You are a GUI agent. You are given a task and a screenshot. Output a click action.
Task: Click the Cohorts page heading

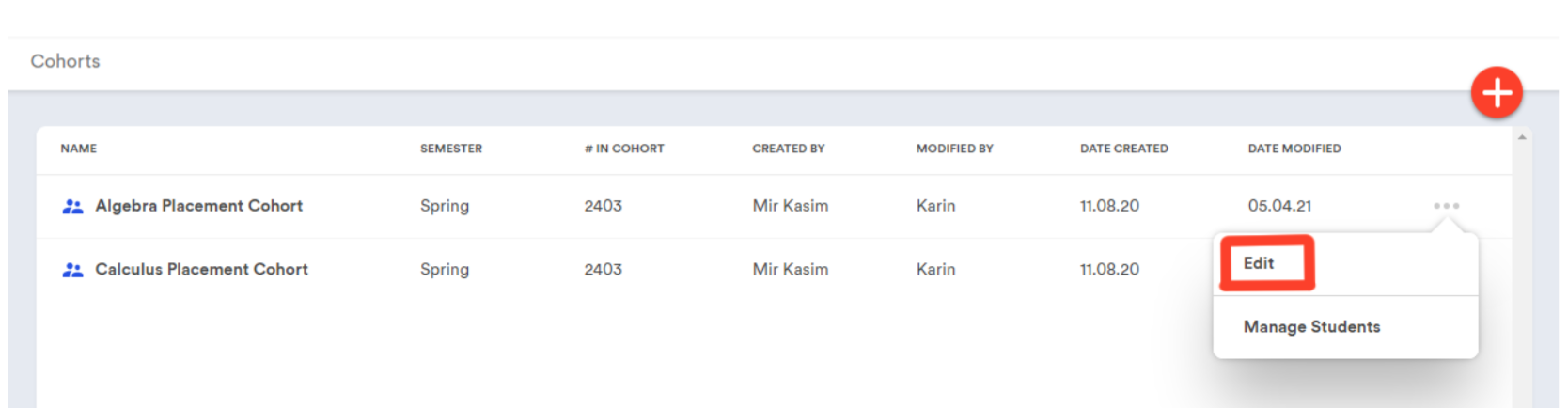click(65, 61)
